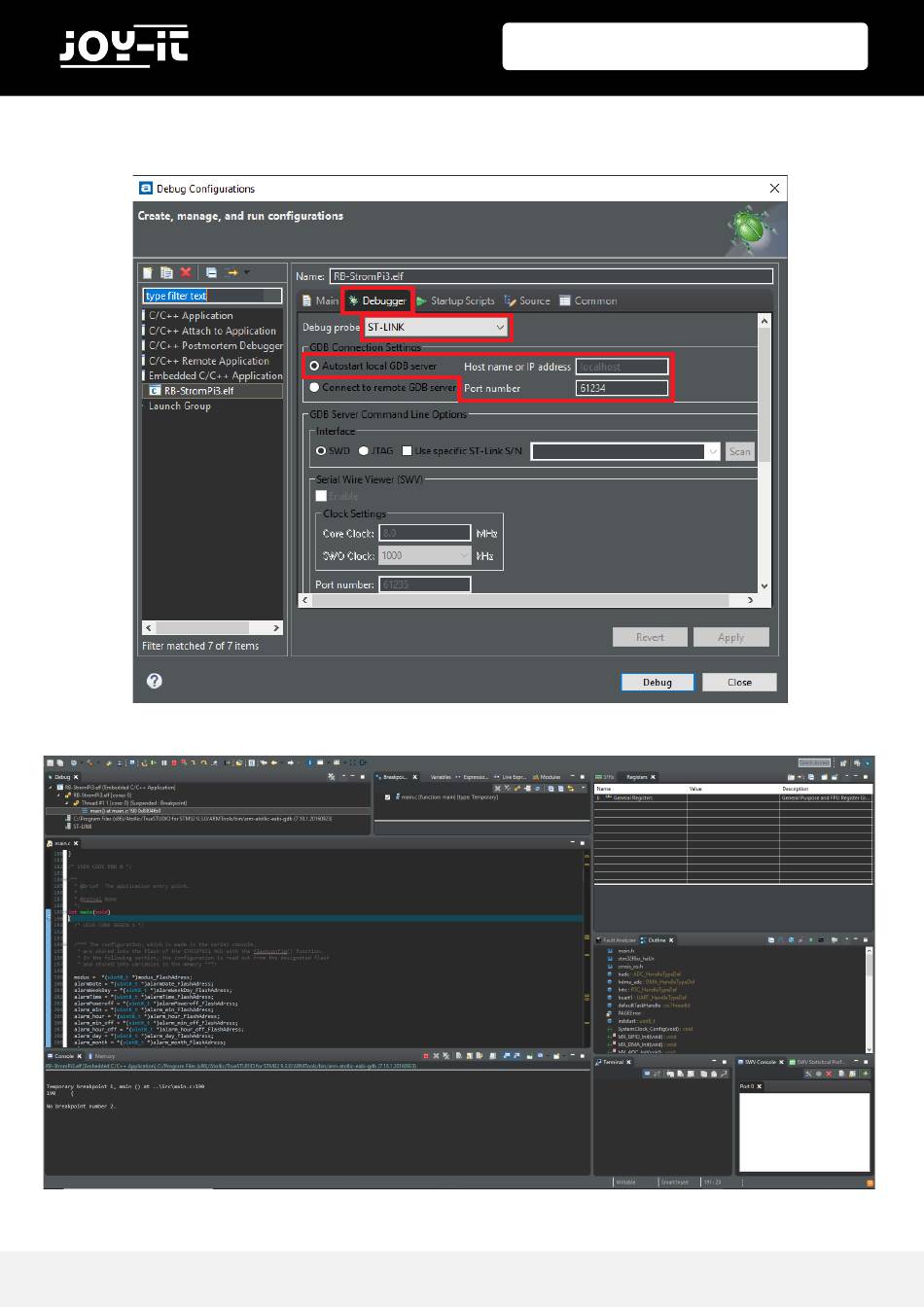The width and height of the screenshot is (924, 1307).
Task: Click the green add port icon in SWV Console
Action: 865,1074
